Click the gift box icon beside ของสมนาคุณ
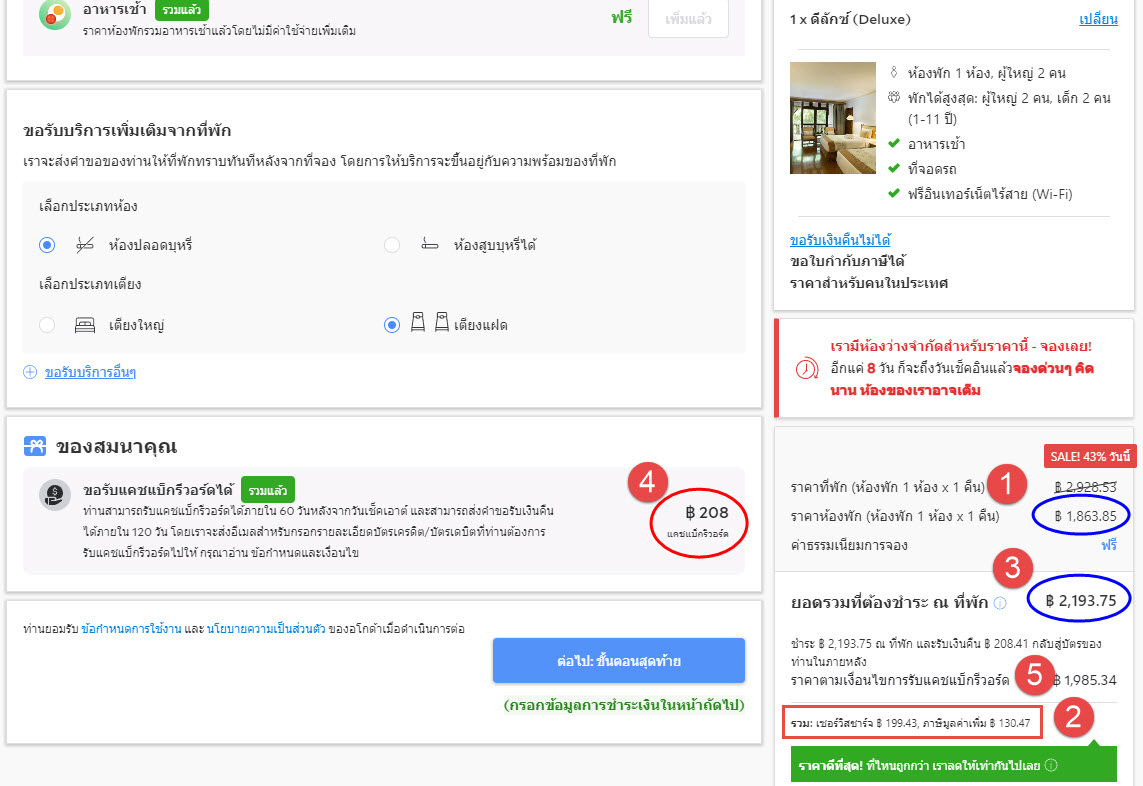The width and height of the screenshot is (1143, 786). (36, 446)
